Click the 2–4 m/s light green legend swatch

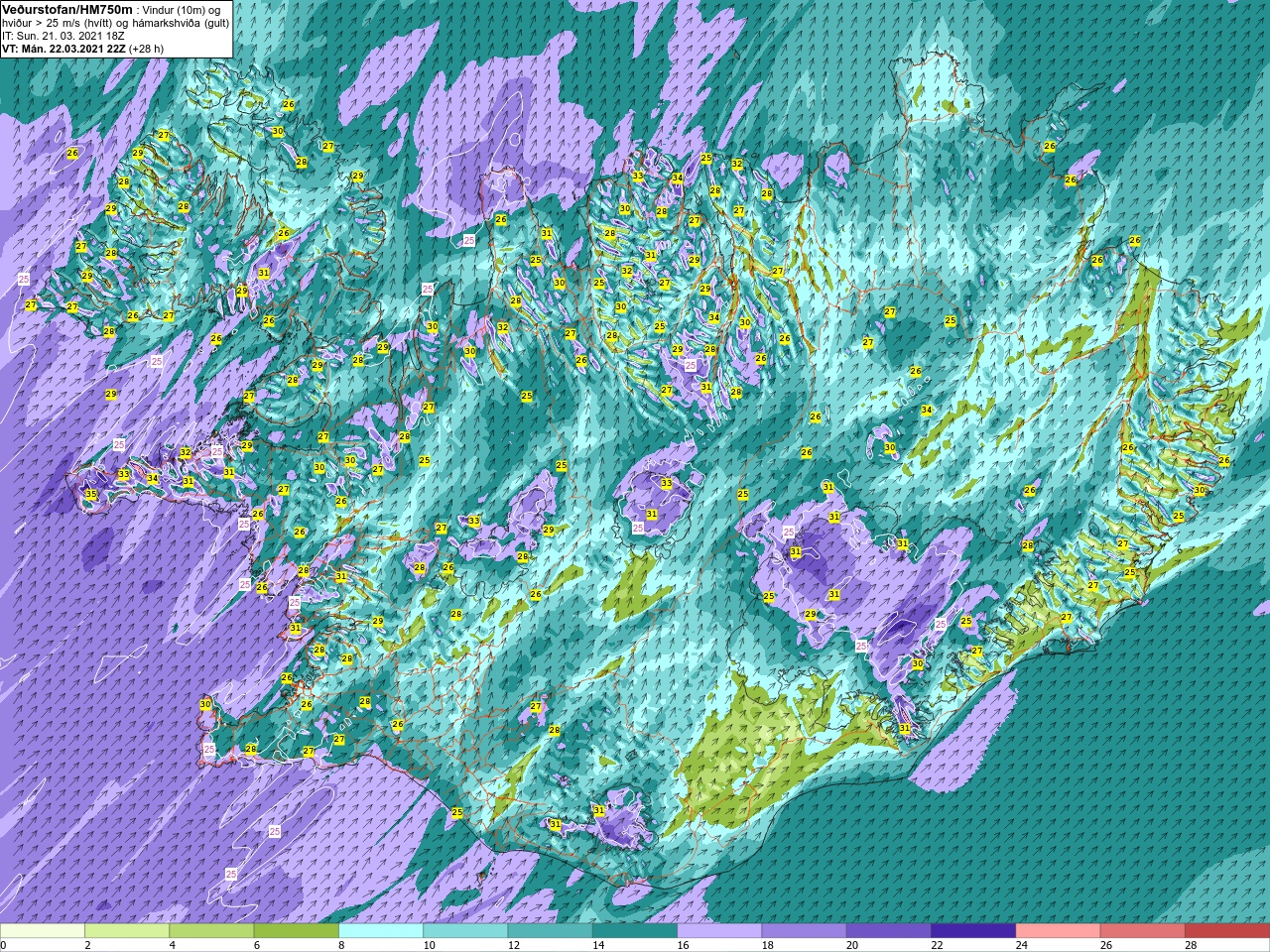(127, 931)
